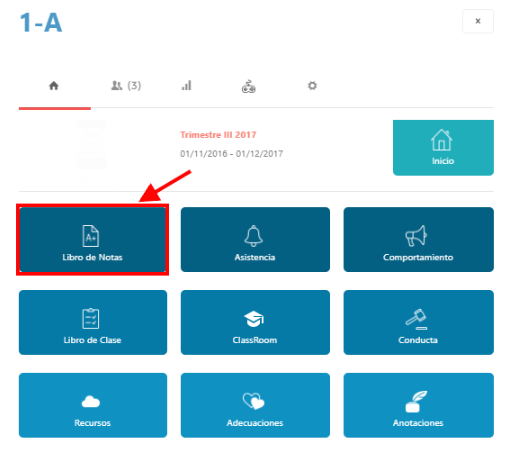
Task: Open Anotaciones quill tile
Action: [x=418, y=405]
